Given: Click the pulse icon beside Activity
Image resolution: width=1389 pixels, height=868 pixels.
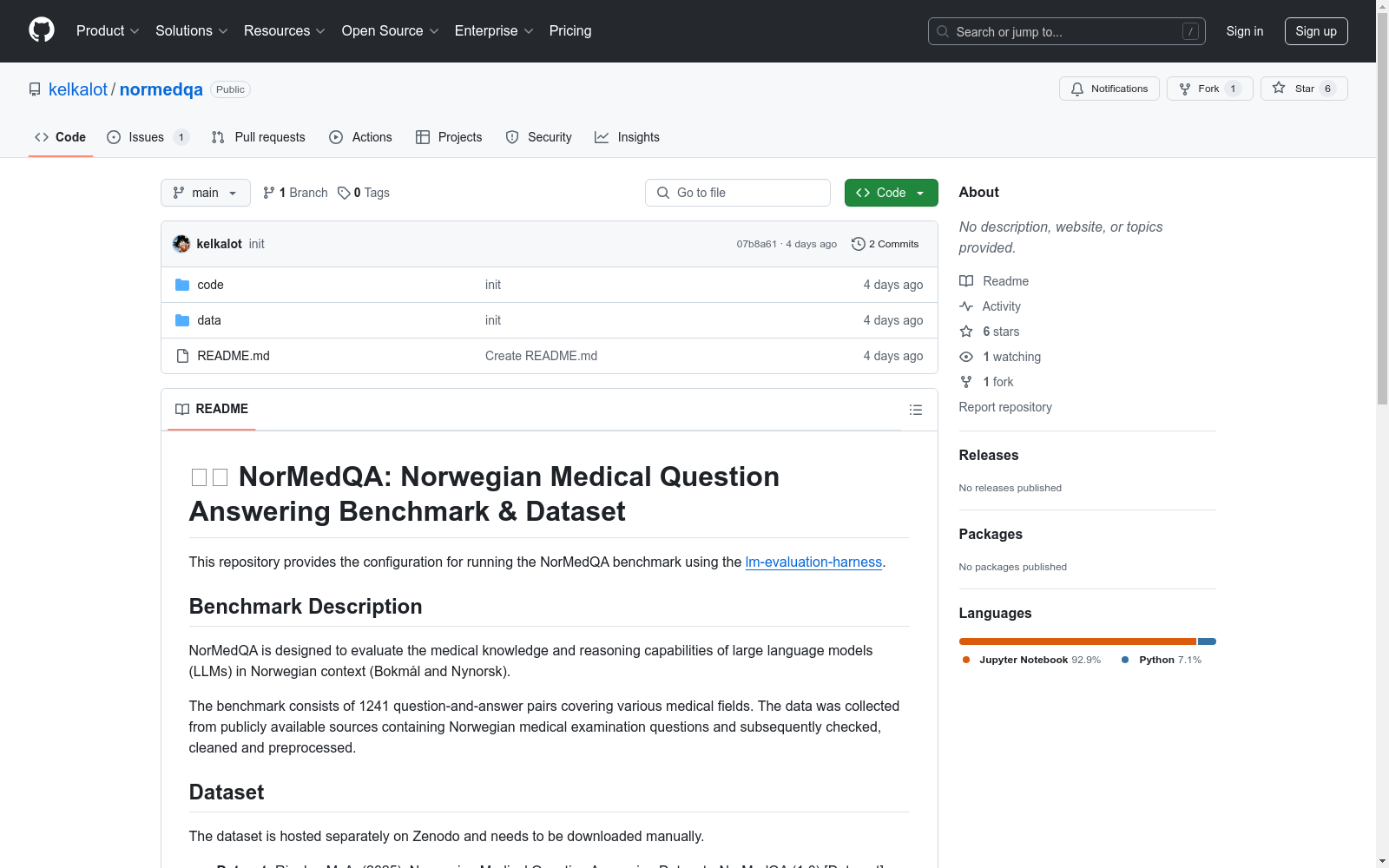Looking at the screenshot, I should click(966, 306).
